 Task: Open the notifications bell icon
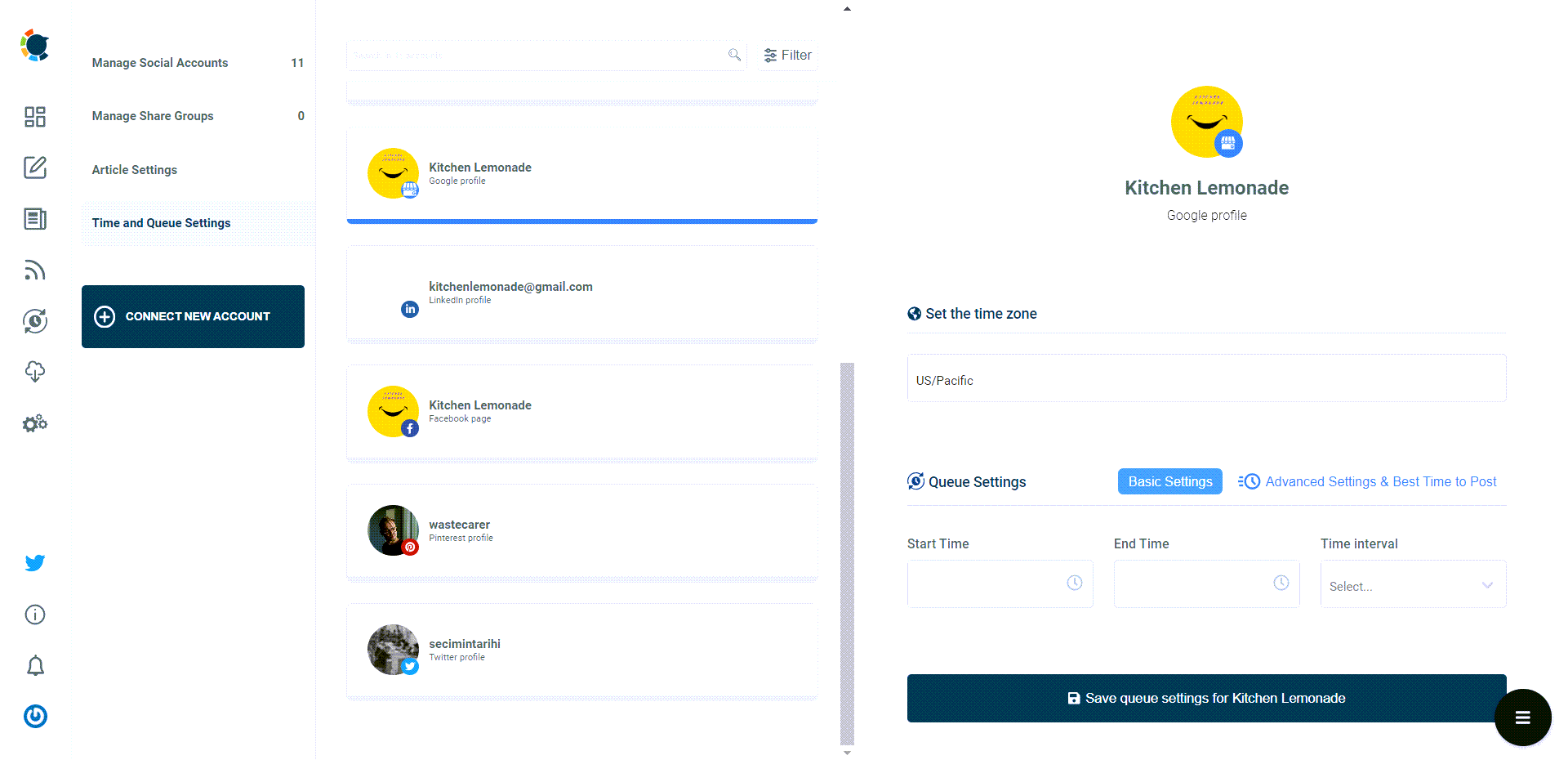[x=34, y=666]
